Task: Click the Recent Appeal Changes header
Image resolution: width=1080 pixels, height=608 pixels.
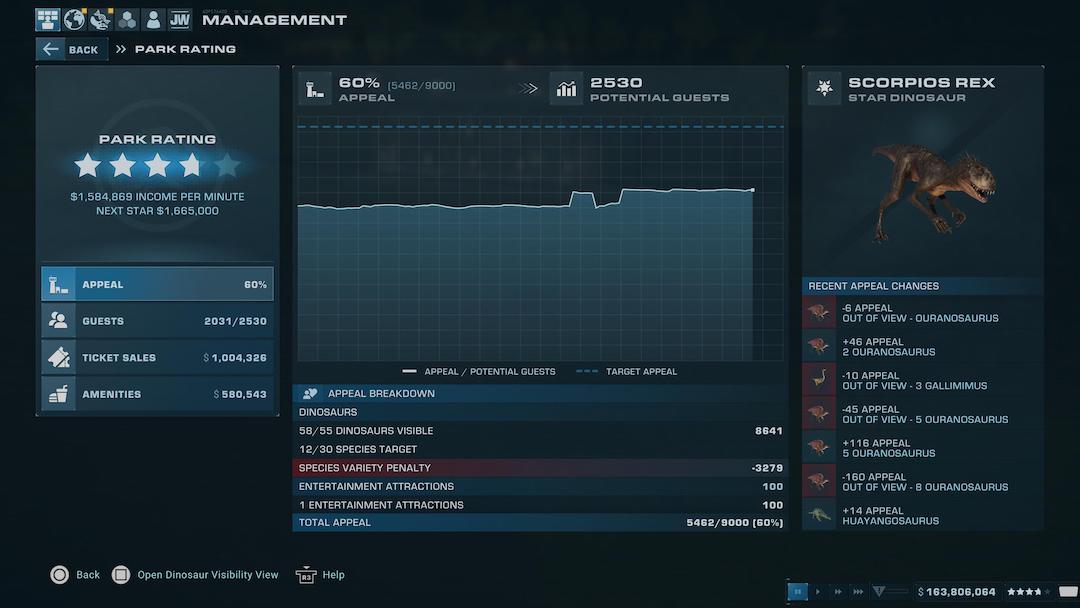Action: 922,286
